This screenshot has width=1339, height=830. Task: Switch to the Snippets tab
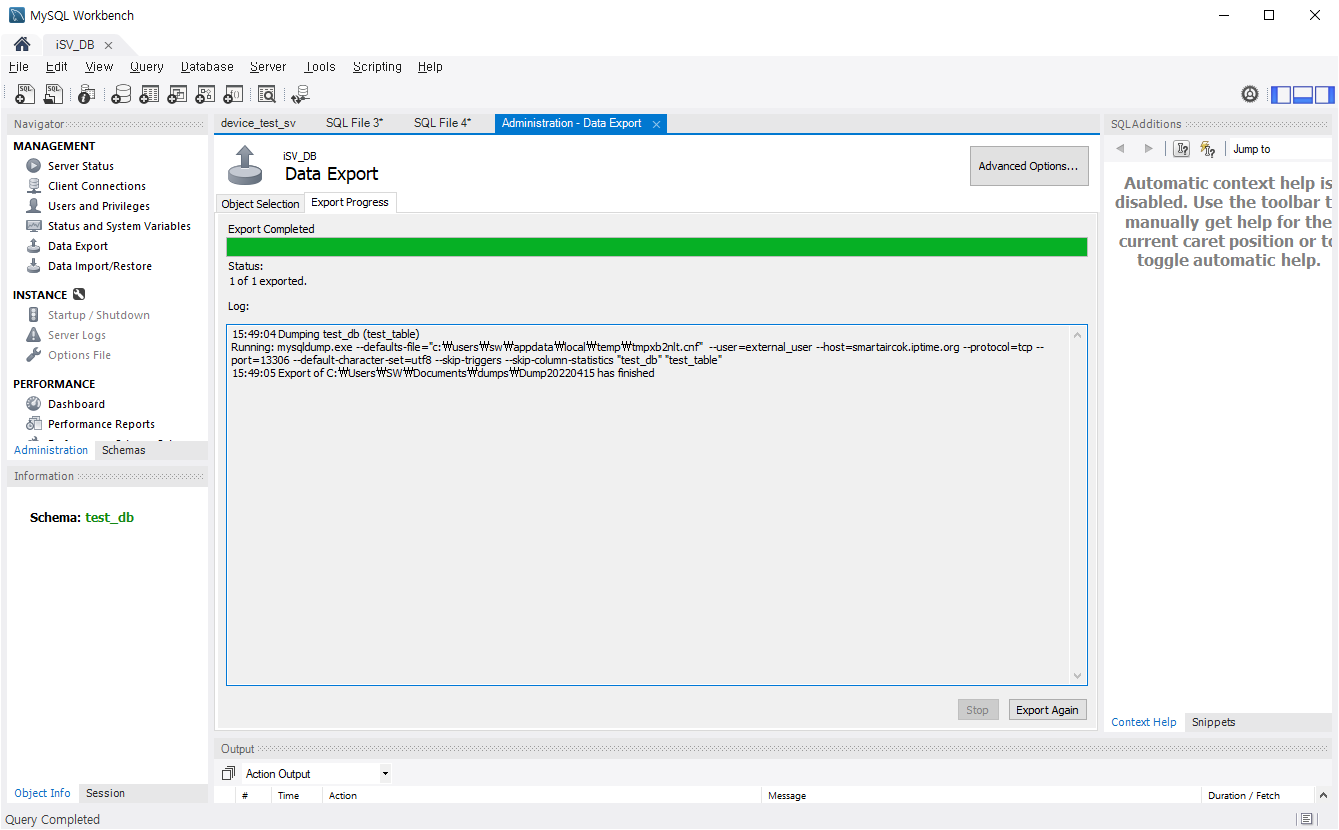coord(1213,722)
